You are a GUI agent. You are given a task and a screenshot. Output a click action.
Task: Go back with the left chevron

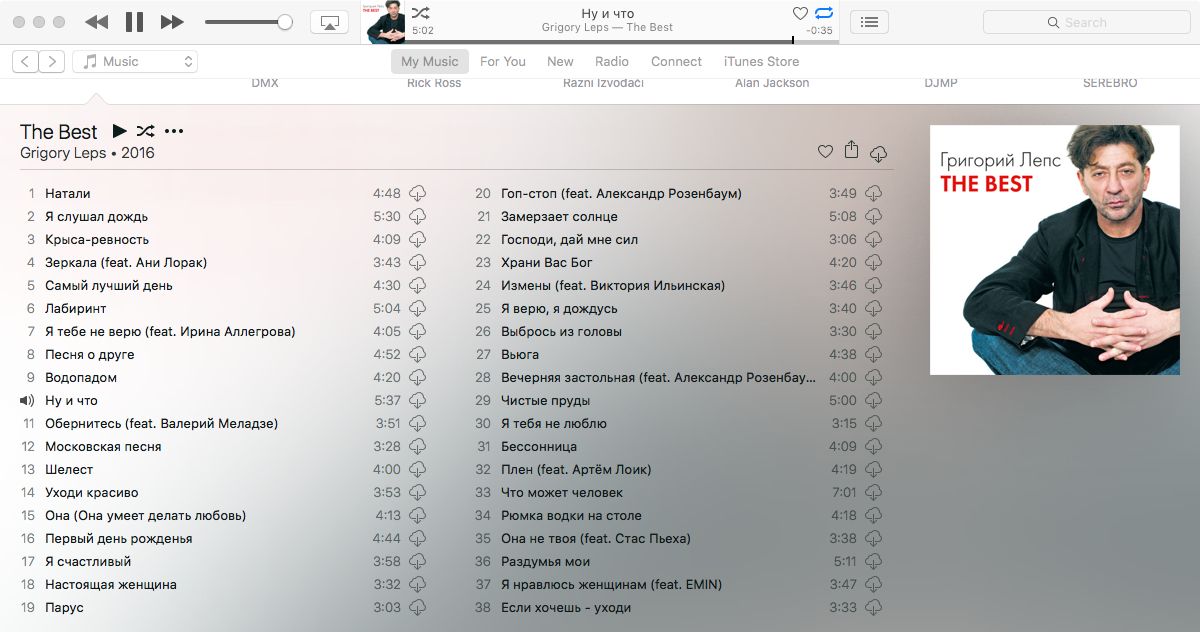[x=26, y=62]
